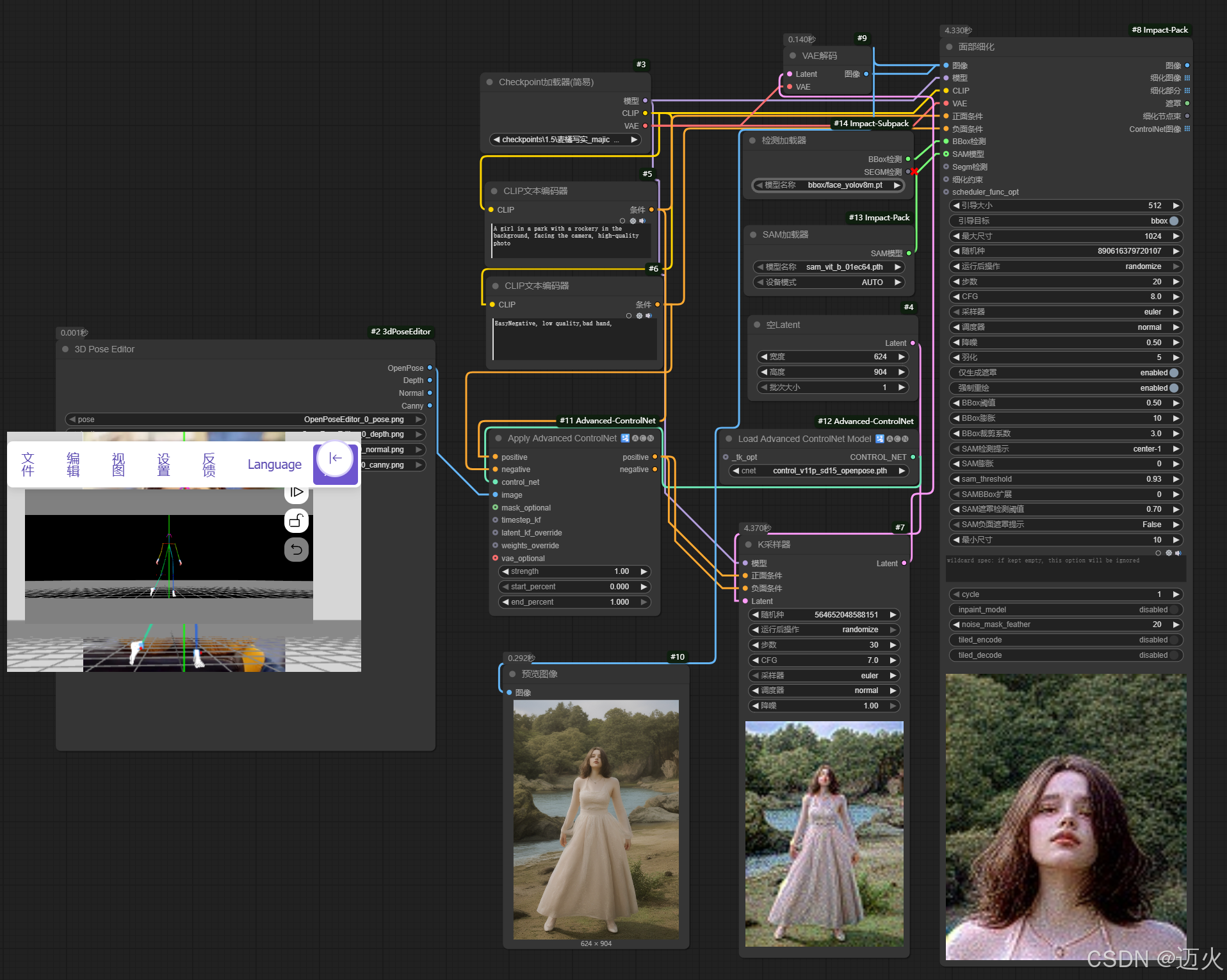Collapse the Checkpoint加载器(简易) node via its title dot

tap(490, 82)
